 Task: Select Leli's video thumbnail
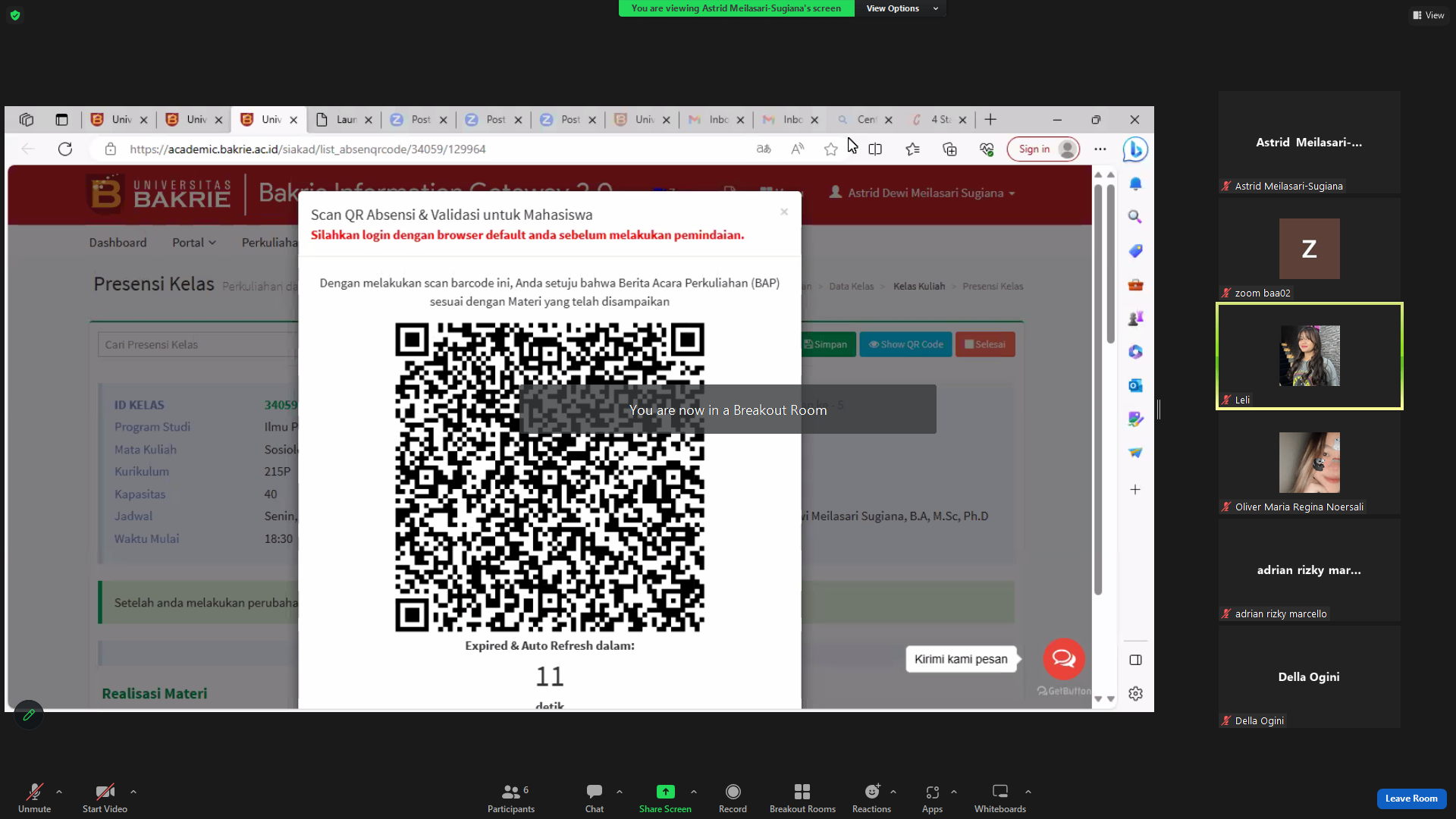point(1310,356)
